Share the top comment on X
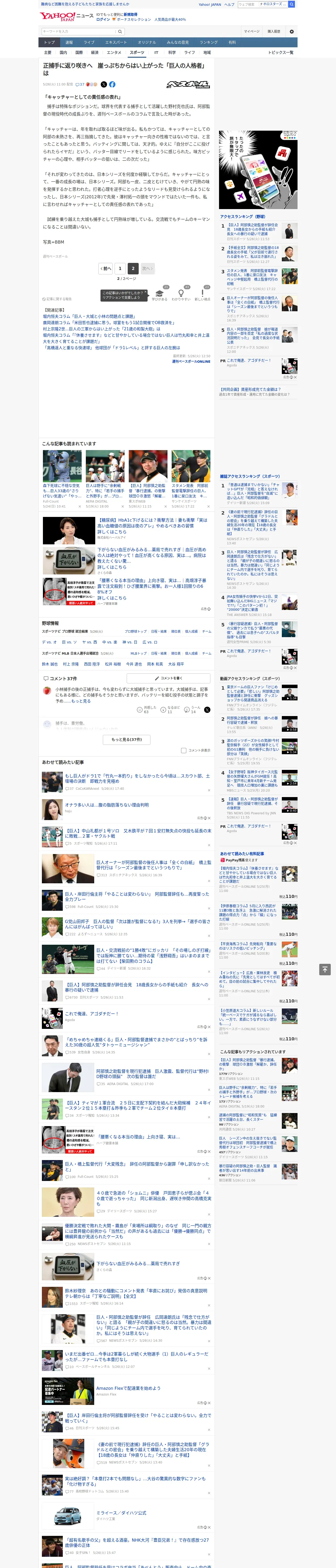 point(207,710)
